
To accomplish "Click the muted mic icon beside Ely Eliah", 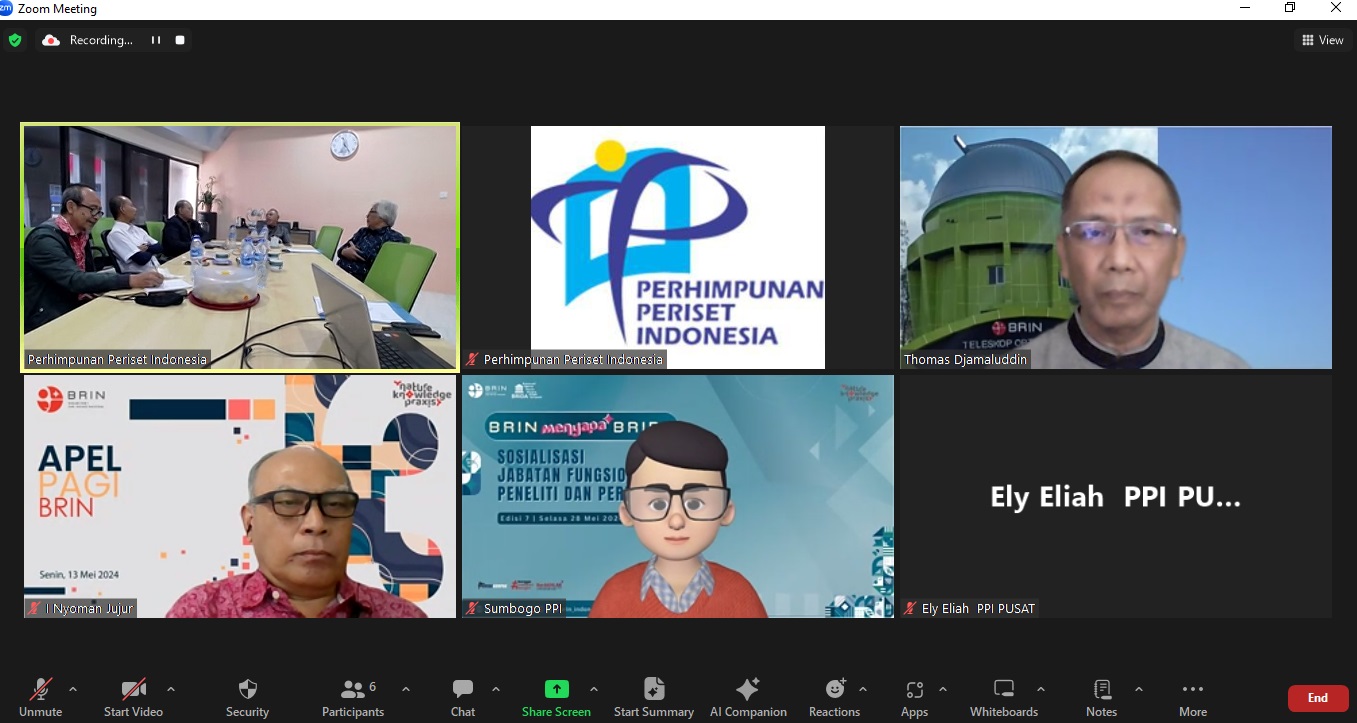I will tap(910, 608).
